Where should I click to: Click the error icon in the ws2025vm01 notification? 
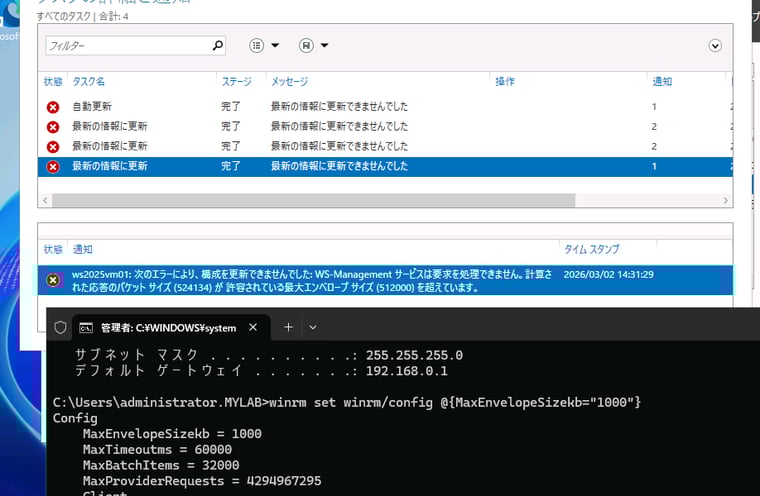(x=53, y=280)
